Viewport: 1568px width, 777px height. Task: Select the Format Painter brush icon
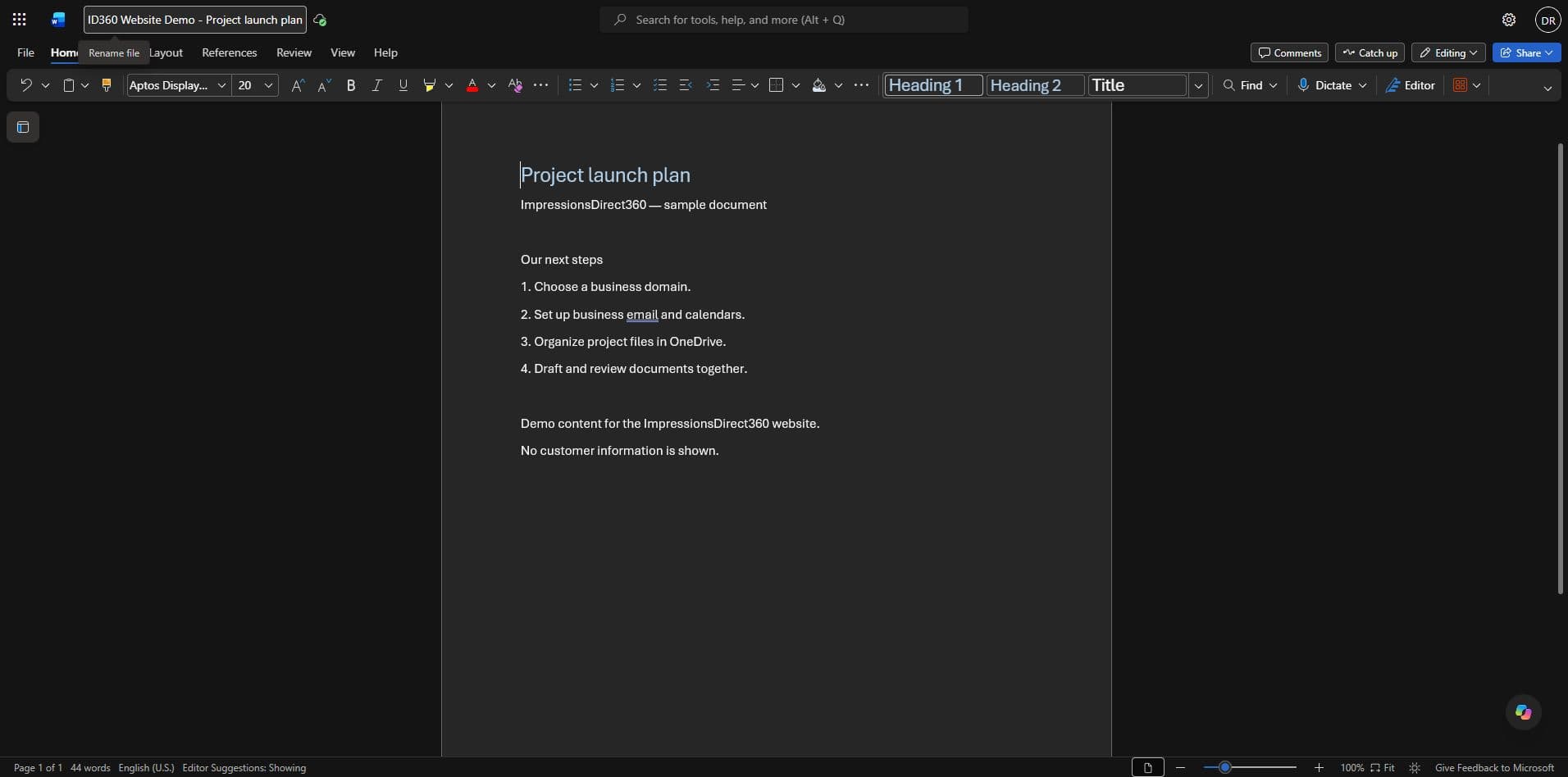click(106, 85)
